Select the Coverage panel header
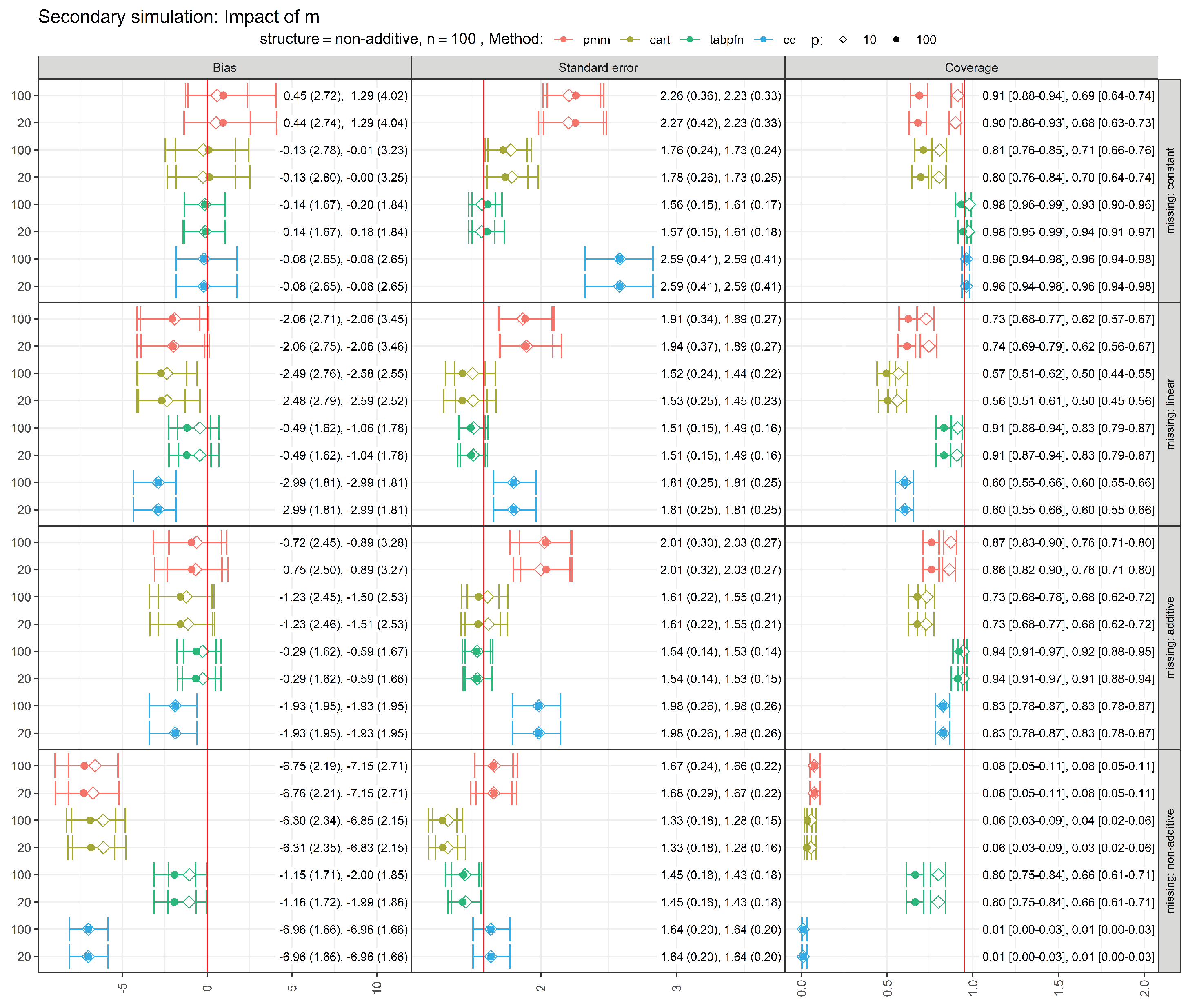The height and width of the screenshot is (1008, 1197). tap(971, 67)
